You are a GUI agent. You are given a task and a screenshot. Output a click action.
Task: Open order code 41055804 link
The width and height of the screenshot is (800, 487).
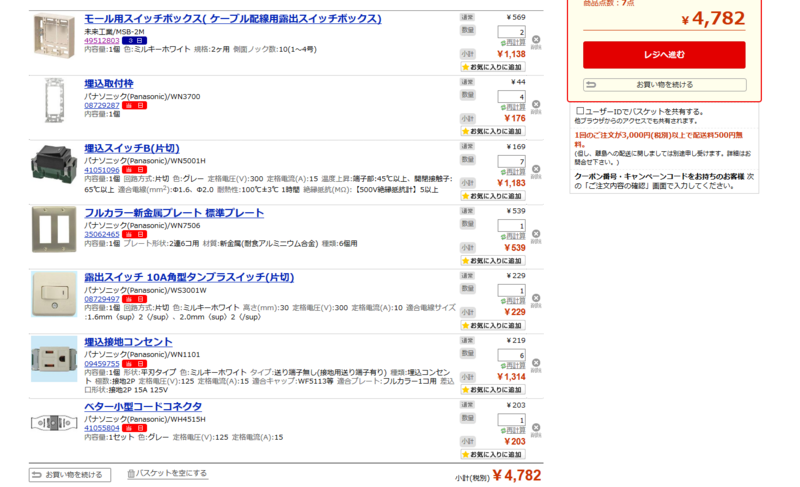(x=102, y=428)
